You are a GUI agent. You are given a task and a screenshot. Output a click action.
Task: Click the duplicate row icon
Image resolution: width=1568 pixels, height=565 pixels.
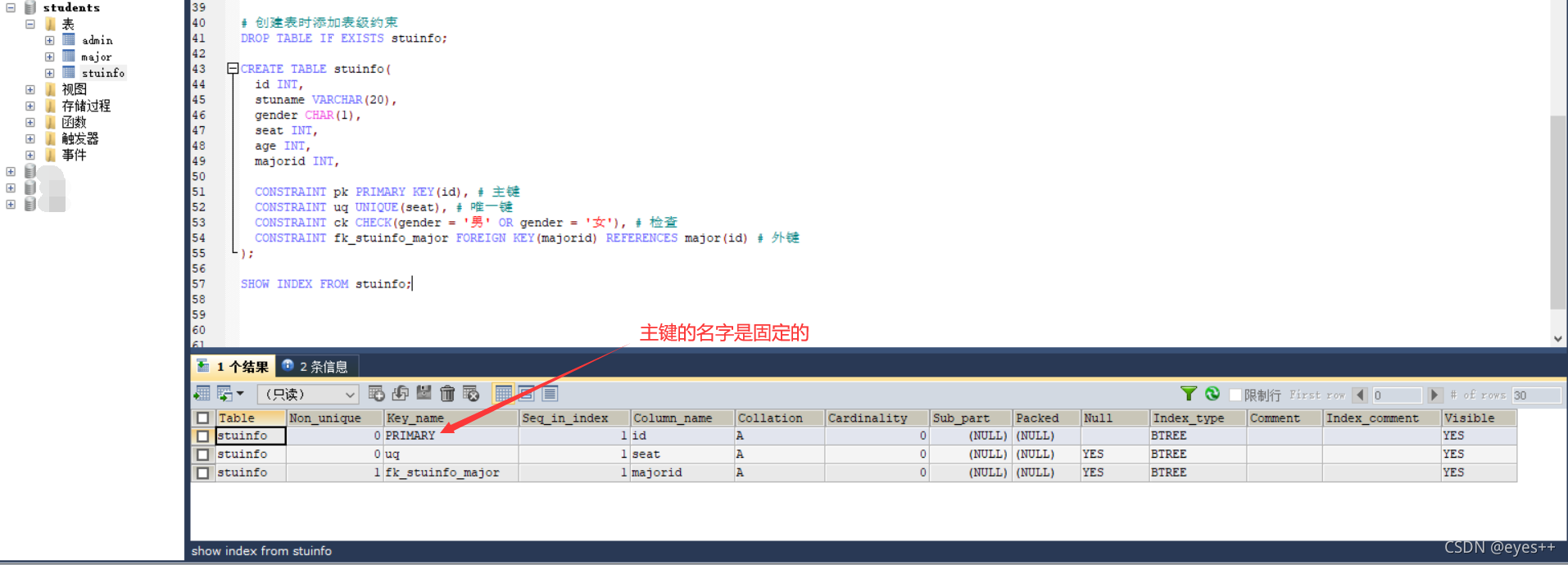(401, 394)
